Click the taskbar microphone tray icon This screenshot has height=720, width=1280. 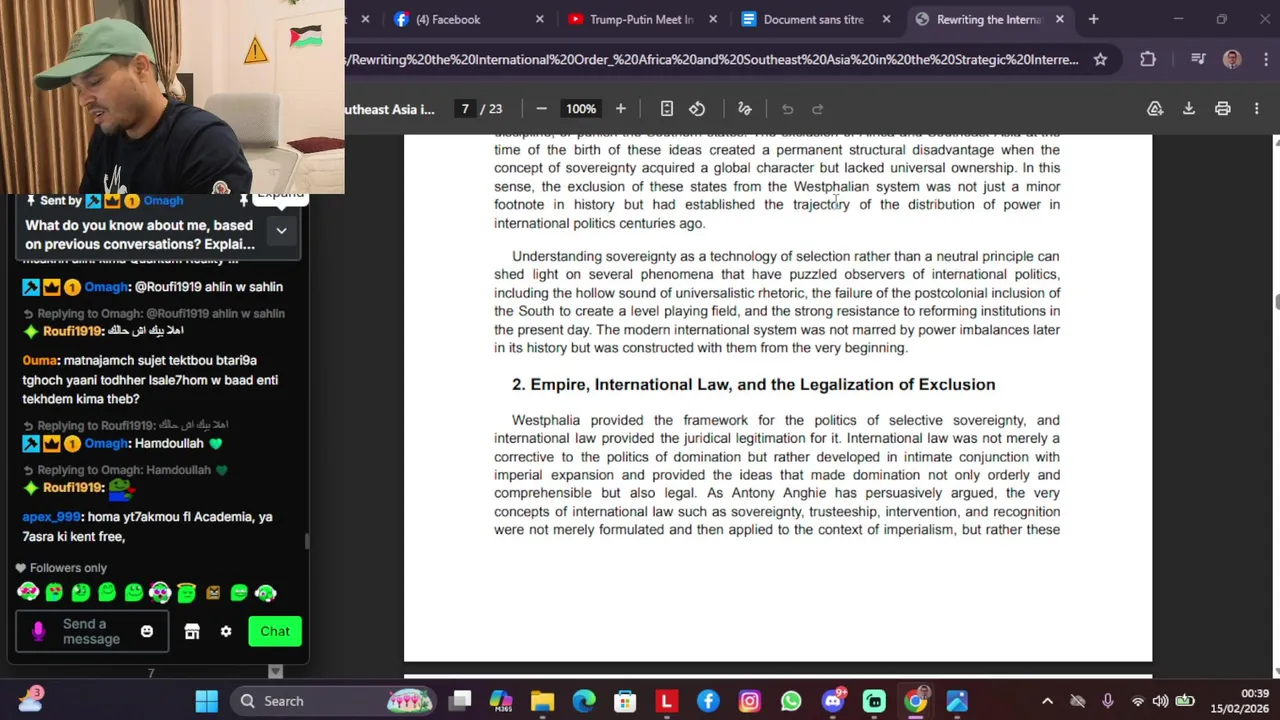coord(1107,701)
